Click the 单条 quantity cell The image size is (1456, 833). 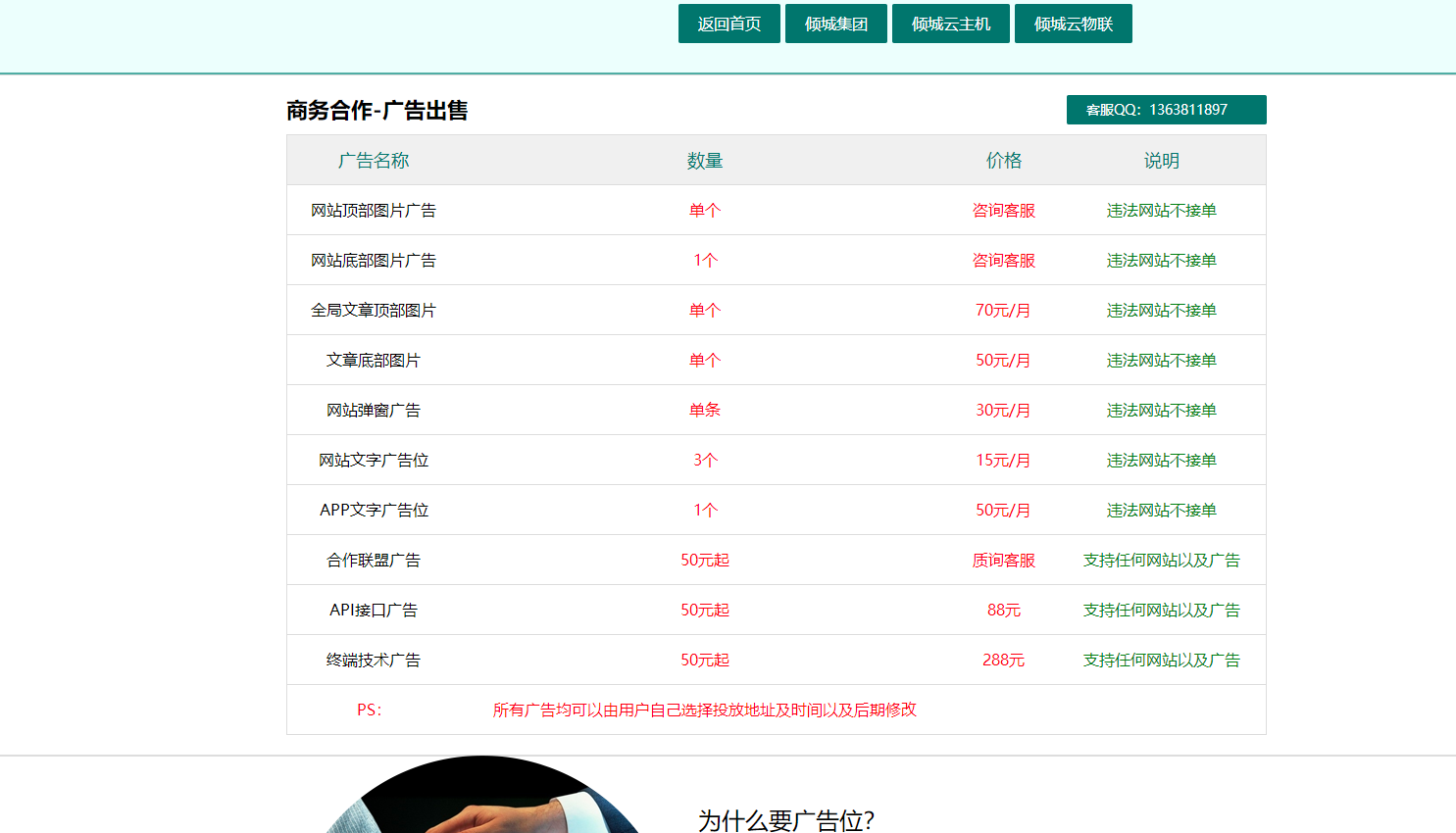tap(705, 411)
